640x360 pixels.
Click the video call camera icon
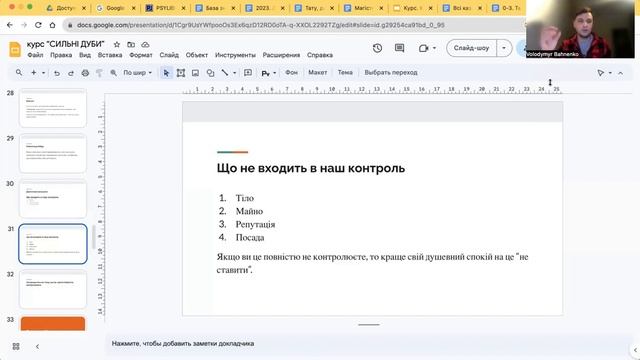(423, 48)
